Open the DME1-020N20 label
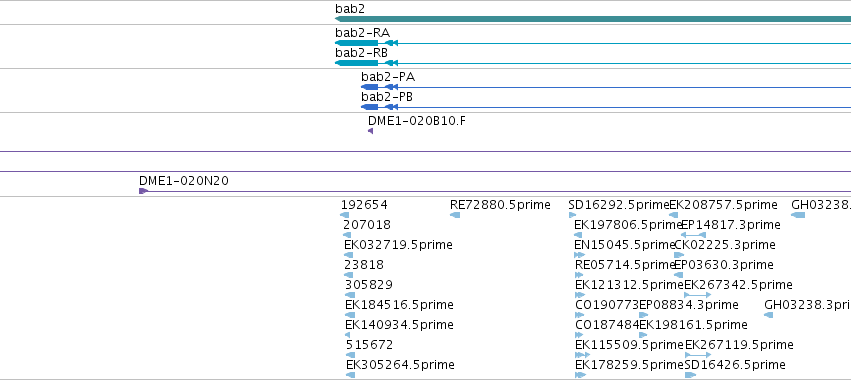The height and width of the screenshot is (380, 851). tap(184, 181)
